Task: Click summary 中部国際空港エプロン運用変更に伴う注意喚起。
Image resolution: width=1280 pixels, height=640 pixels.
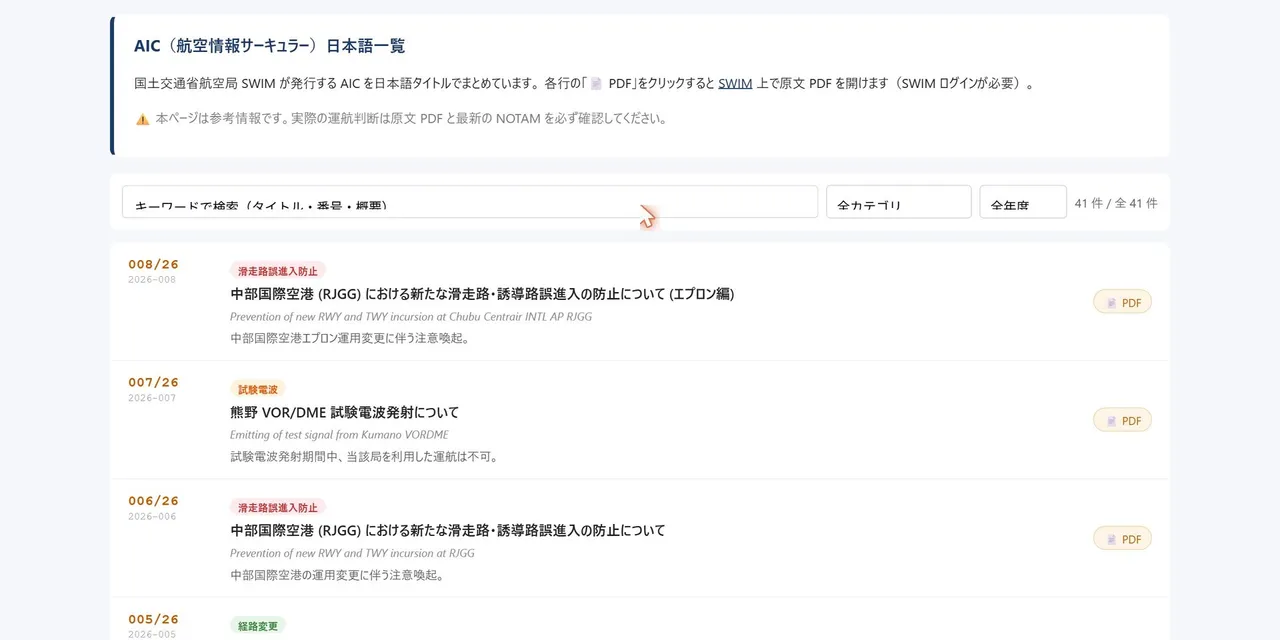Action: click(350, 338)
